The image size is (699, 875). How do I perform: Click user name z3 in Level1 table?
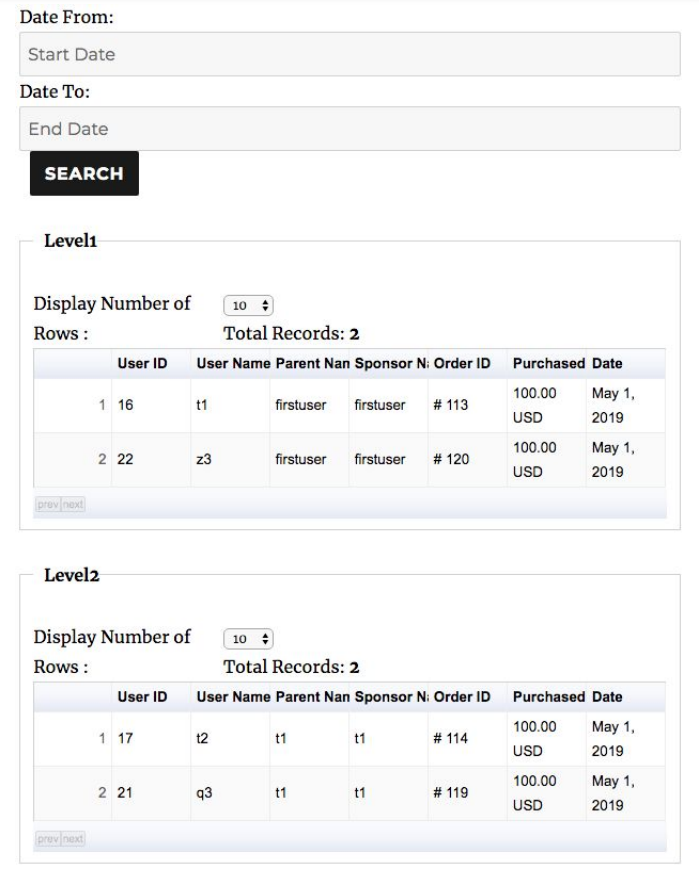point(204,459)
